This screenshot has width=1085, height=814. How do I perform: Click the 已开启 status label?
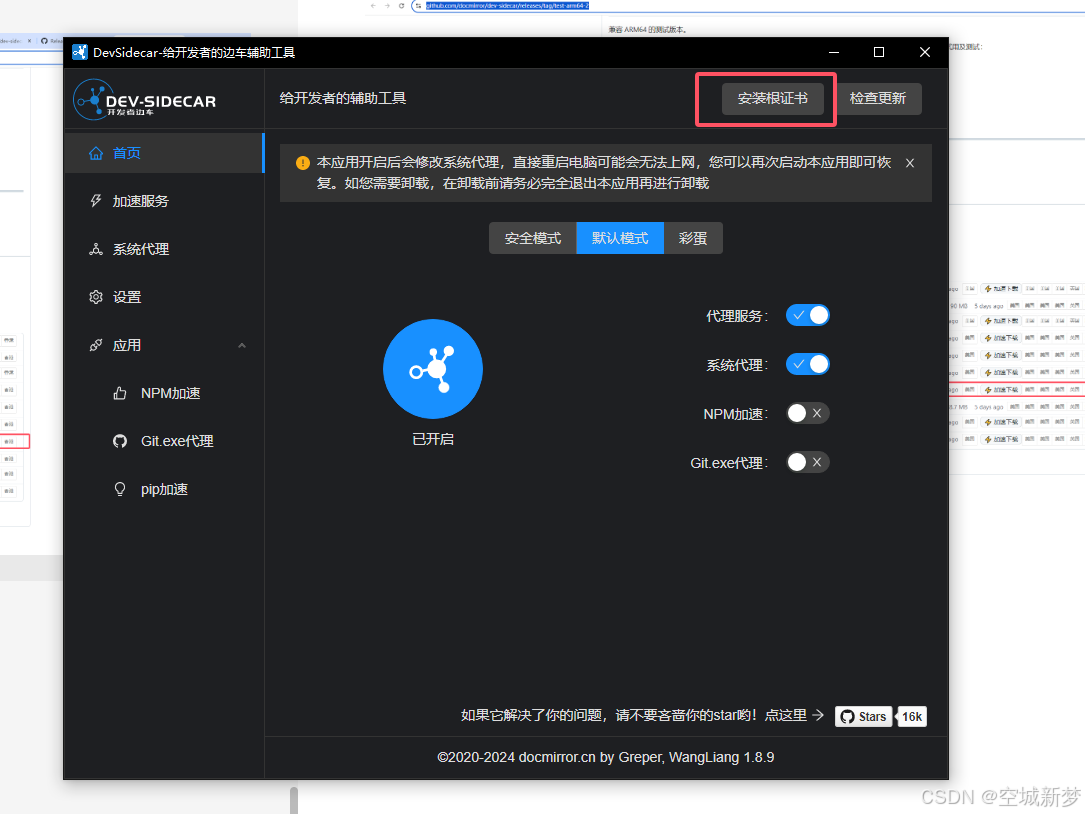pyautogui.click(x=433, y=440)
